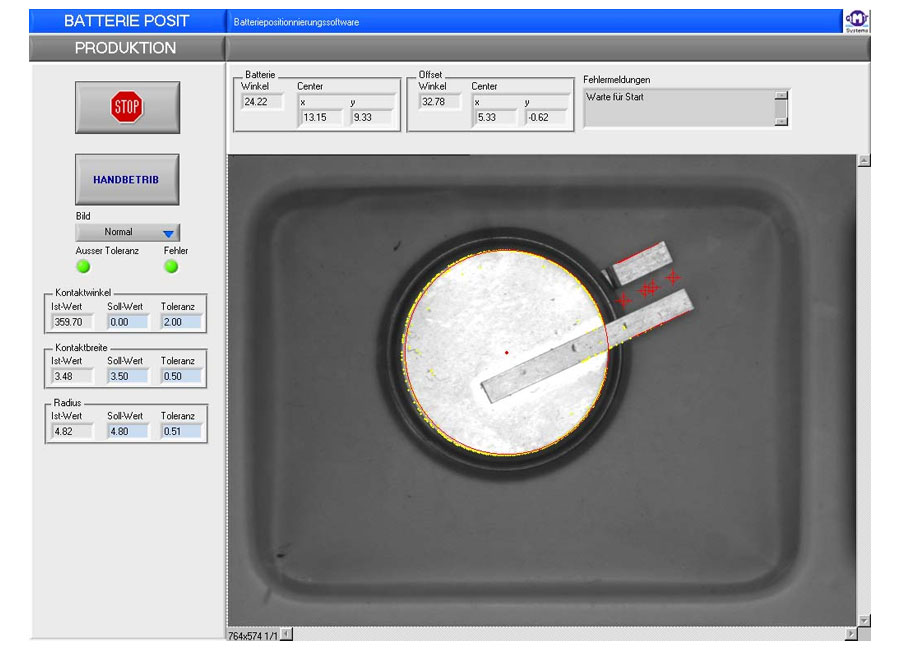Click the Fehler green indicator light
The height and width of the screenshot is (650, 900).
[171, 266]
